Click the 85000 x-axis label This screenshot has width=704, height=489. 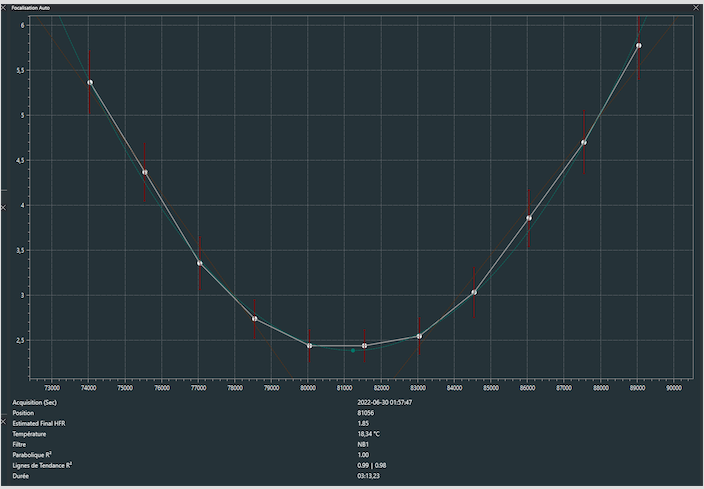[491, 388]
